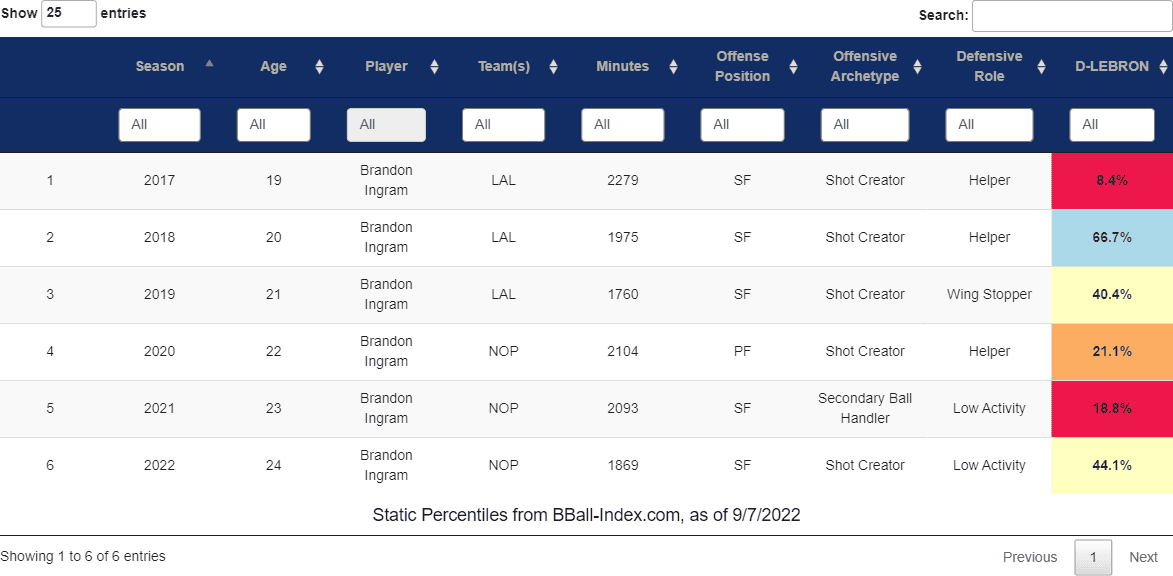Go to the Next page
This screenshot has height=576, width=1173.
(1143, 557)
